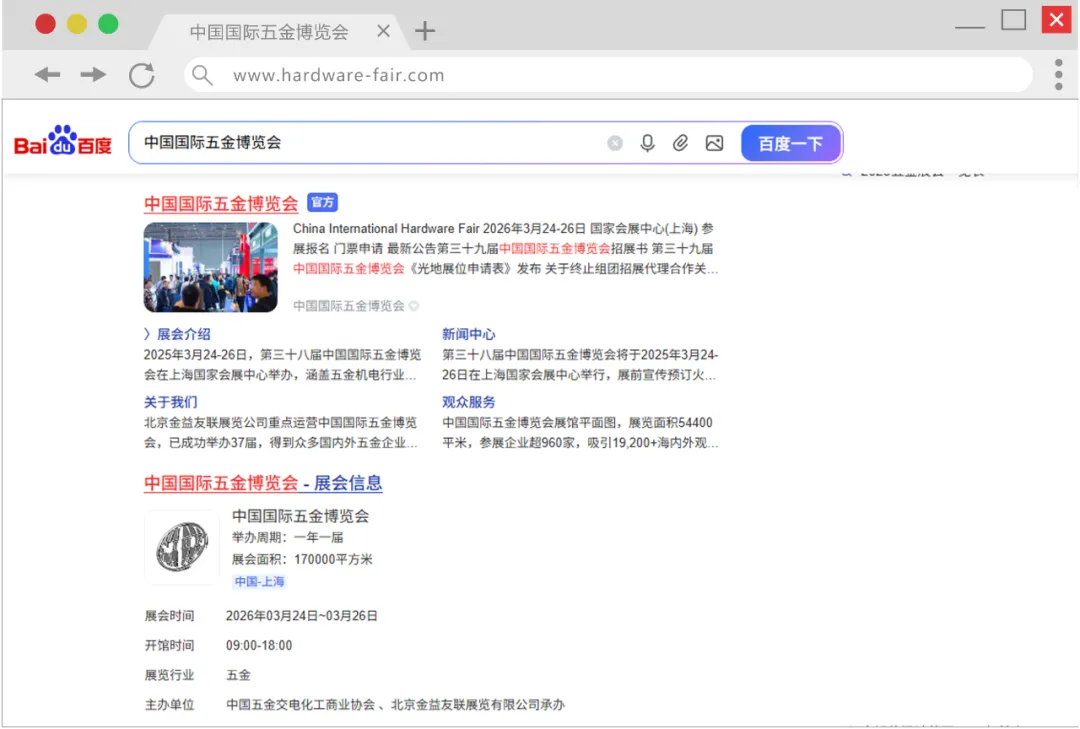Open the 新闻中心 link
1080x729 pixels.
468,334
